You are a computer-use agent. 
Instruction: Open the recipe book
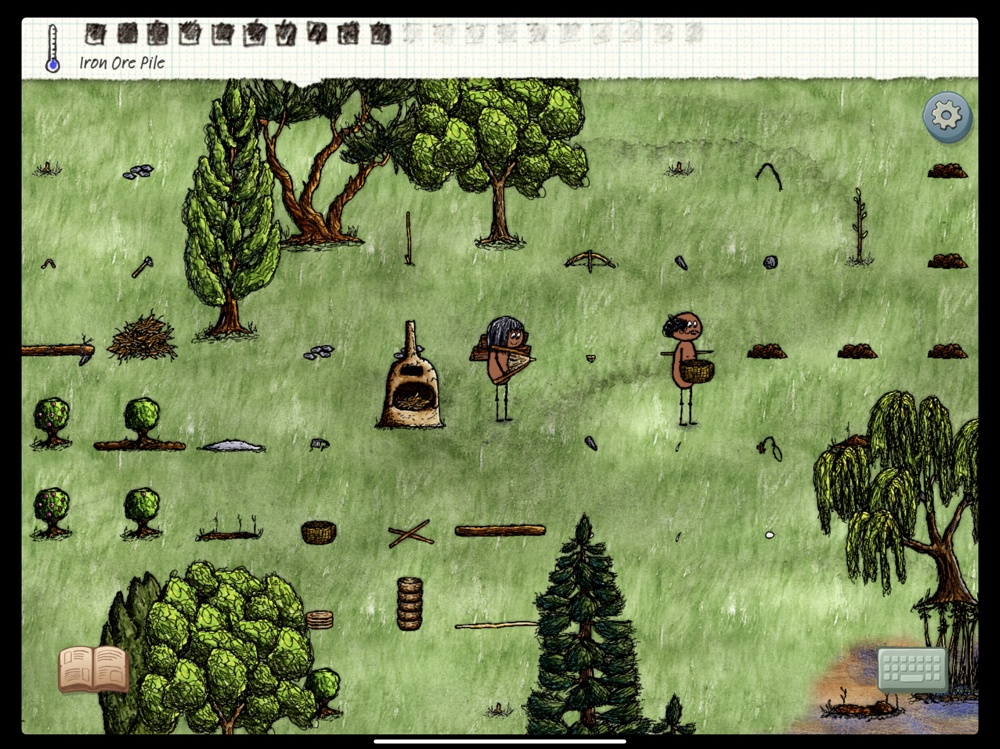tap(94, 668)
